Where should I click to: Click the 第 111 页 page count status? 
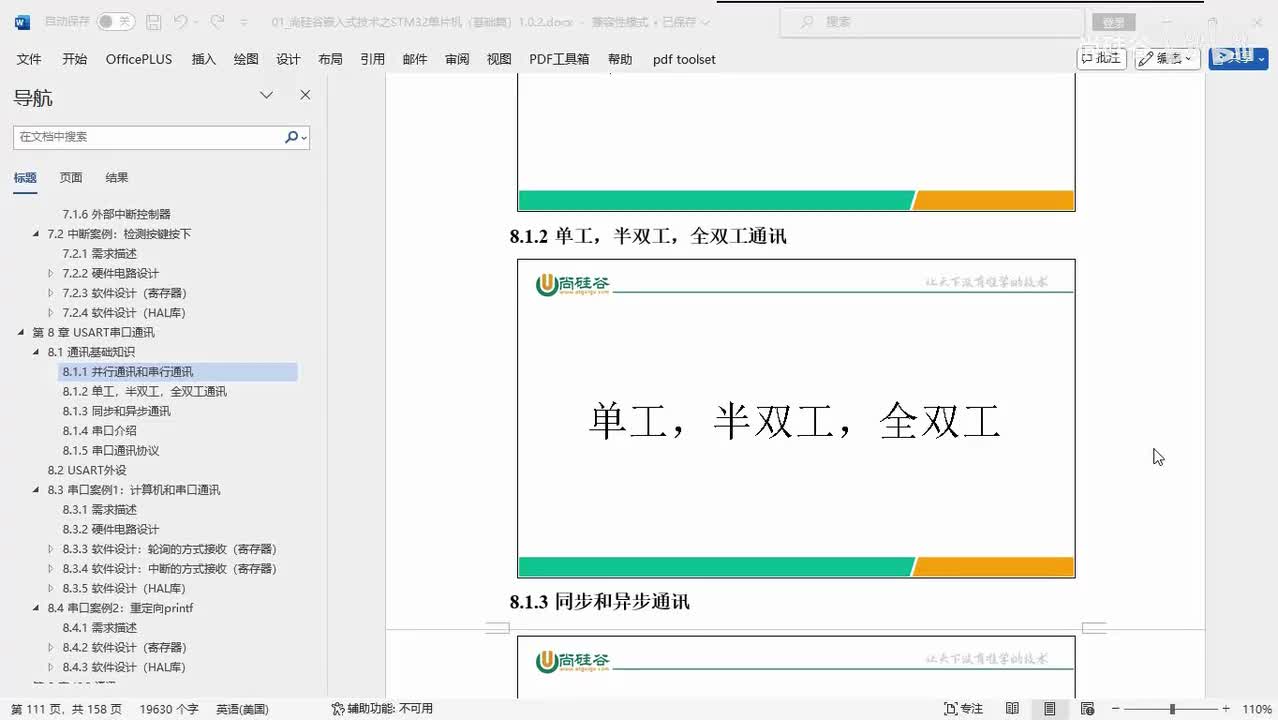[67, 708]
